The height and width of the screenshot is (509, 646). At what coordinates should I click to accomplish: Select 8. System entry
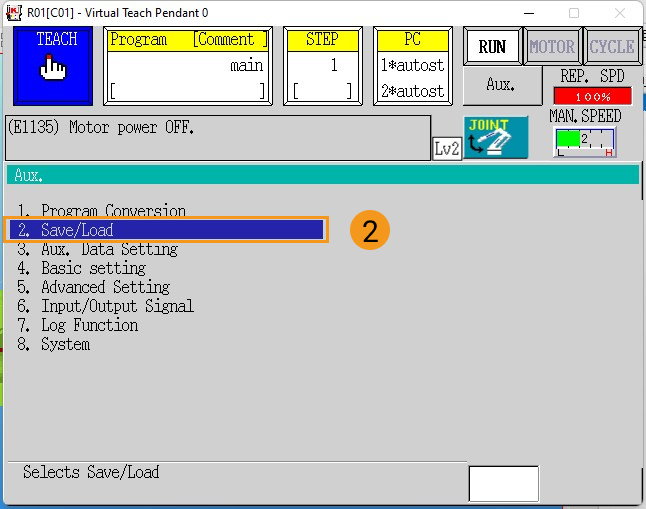(x=54, y=344)
